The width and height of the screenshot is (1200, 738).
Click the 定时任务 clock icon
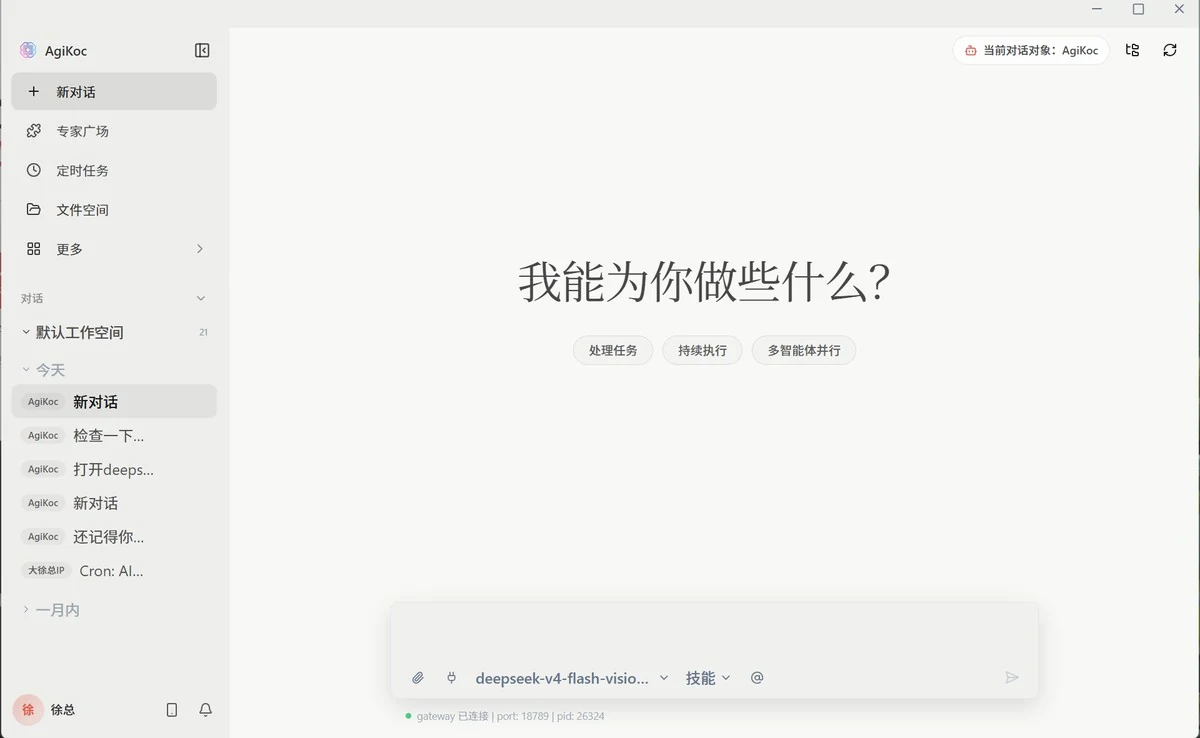click(x=34, y=170)
